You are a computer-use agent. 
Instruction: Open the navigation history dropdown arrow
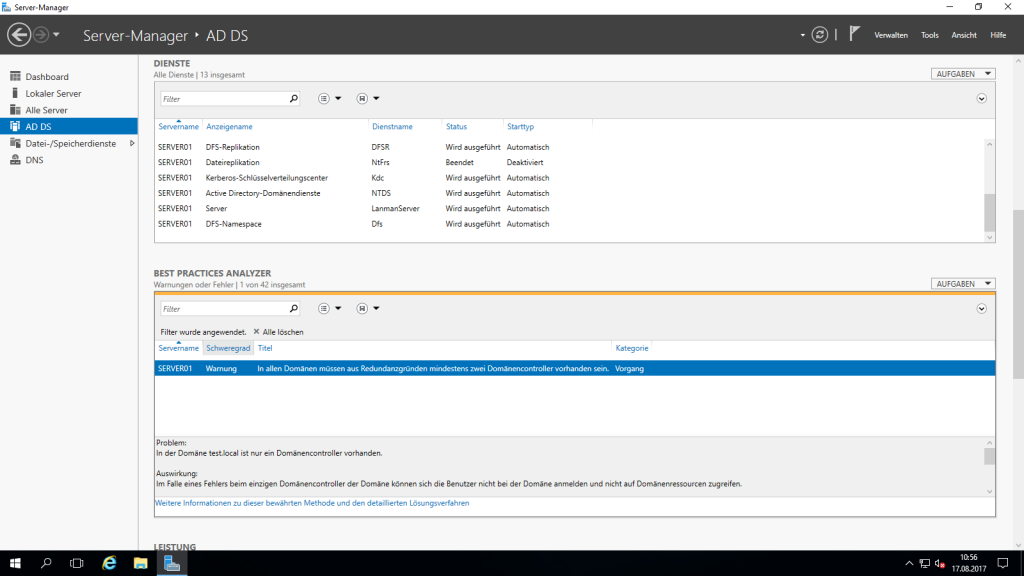(x=56, y=35)
